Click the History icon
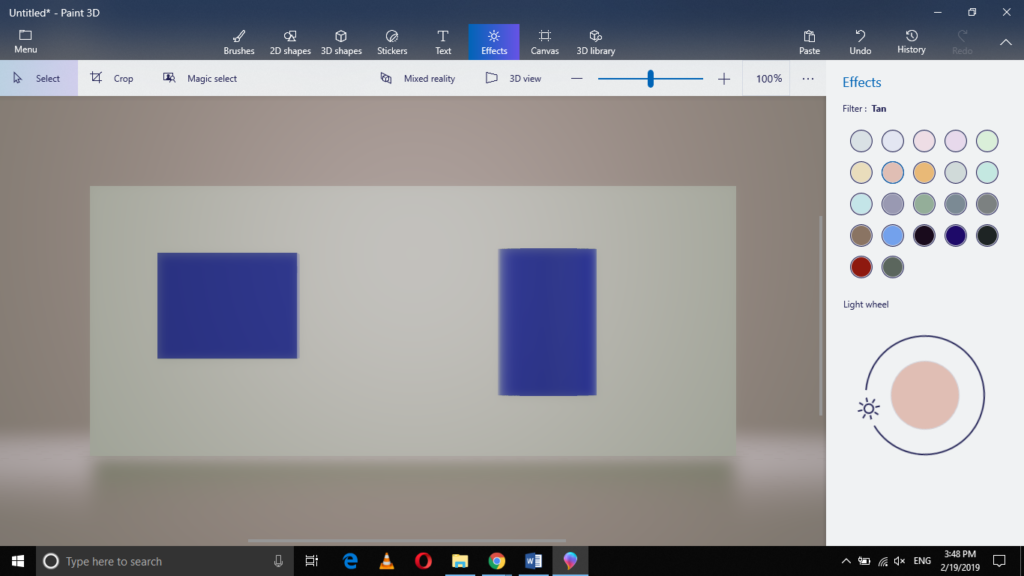The width and height of the screenshot is (1024, 576). pyautogui.click(x=911, y=42)
